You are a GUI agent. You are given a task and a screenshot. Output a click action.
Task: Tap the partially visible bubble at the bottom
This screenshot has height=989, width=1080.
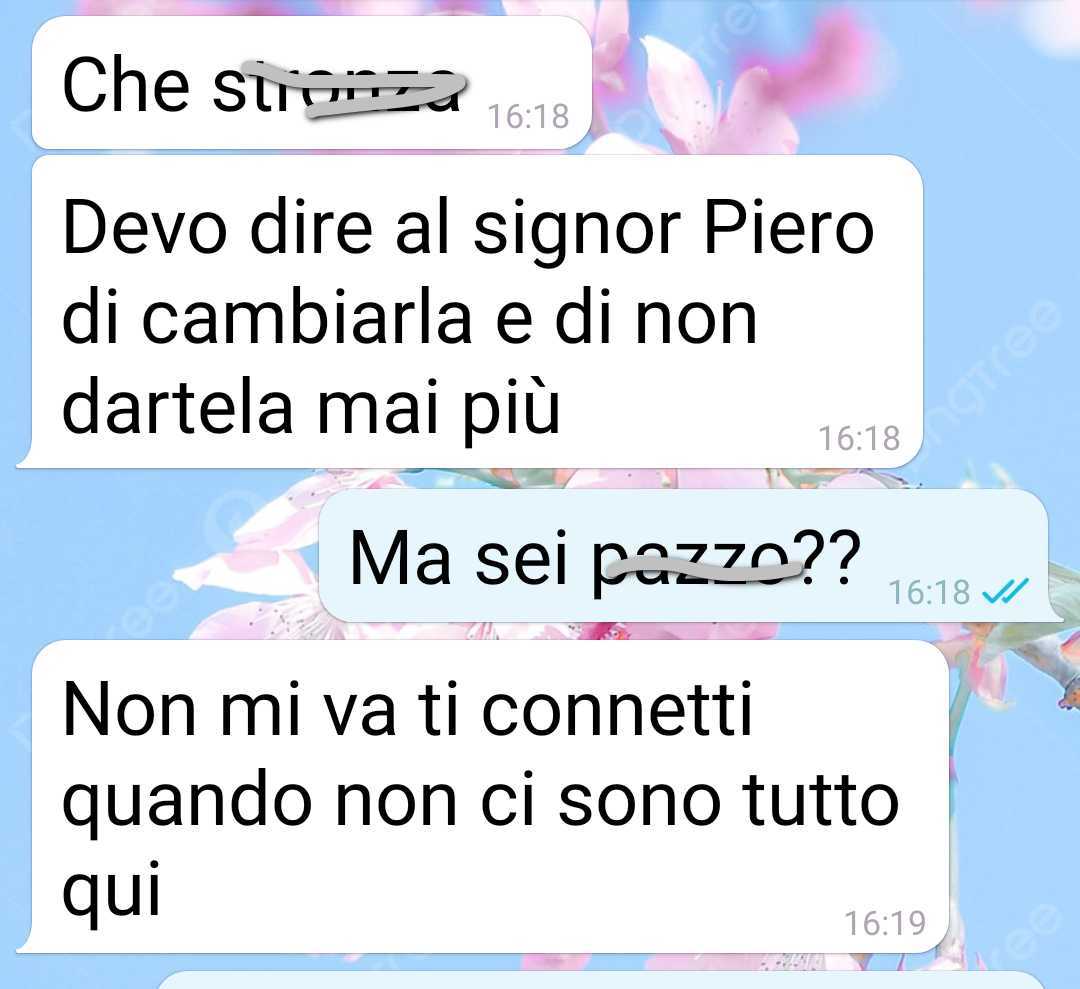599,980
